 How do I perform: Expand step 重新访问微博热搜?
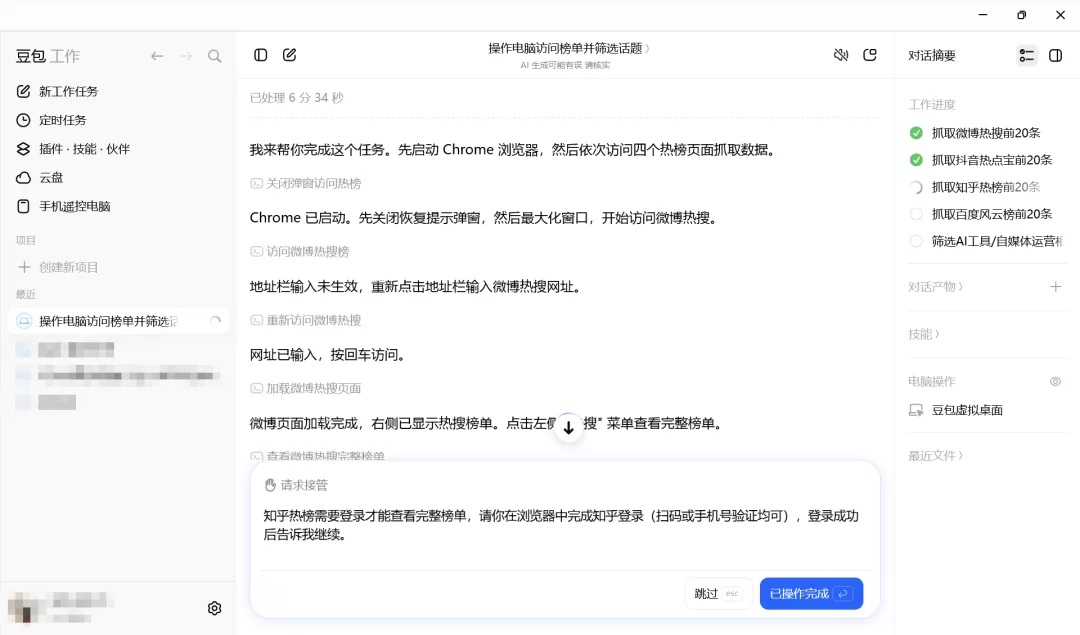click(305, 320)
